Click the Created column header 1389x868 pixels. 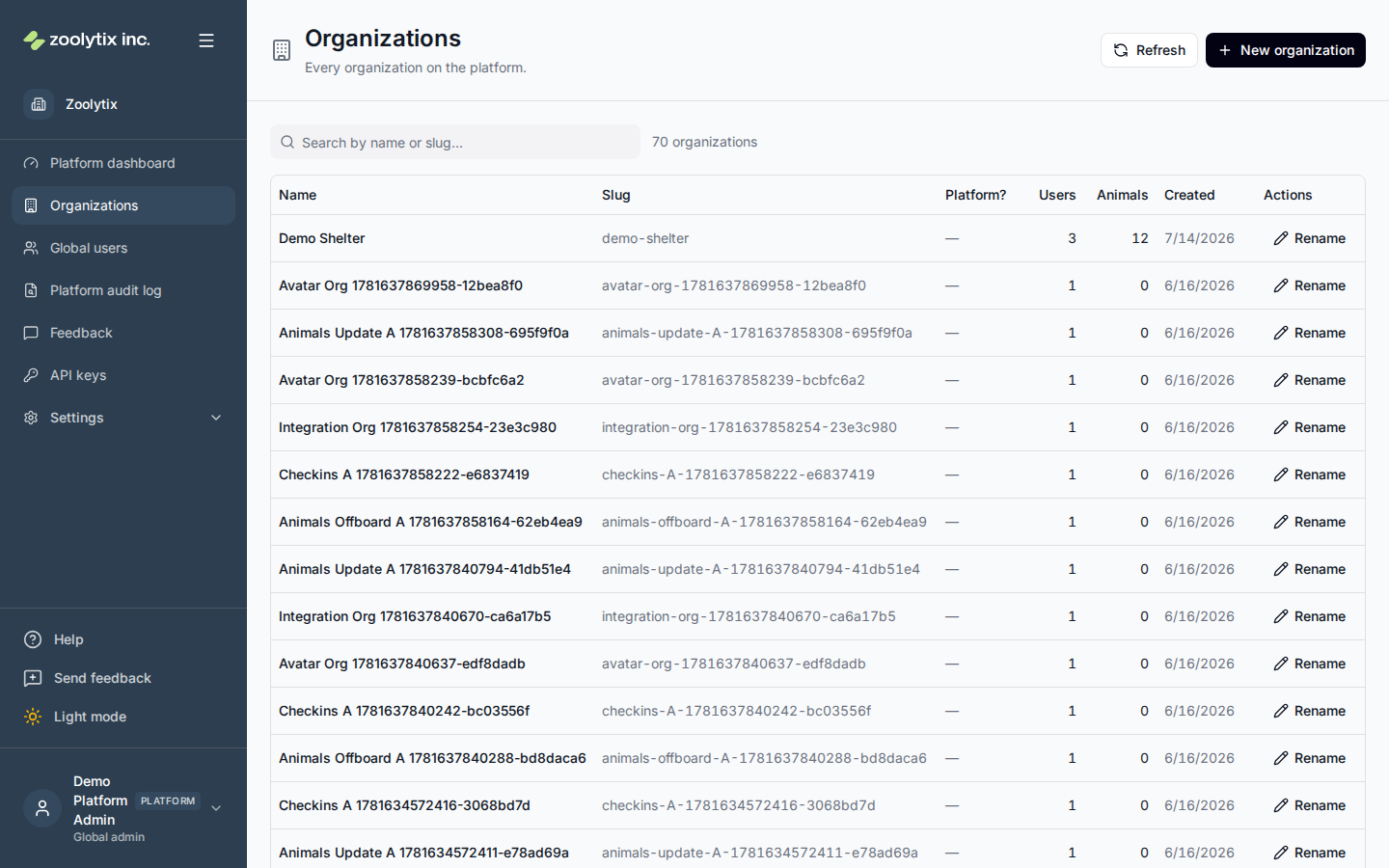1189,195
